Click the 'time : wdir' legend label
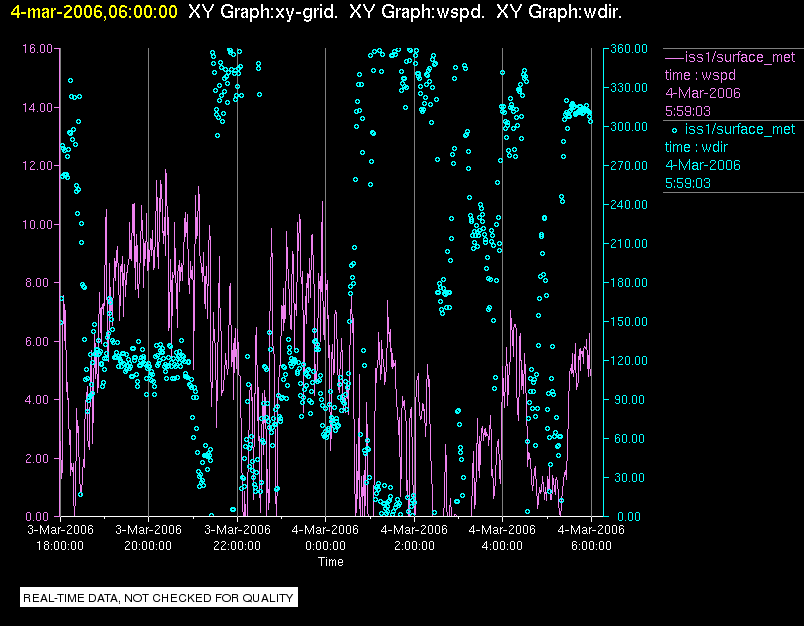The height and width of the screenshot is (626, 804). point(696,147)
